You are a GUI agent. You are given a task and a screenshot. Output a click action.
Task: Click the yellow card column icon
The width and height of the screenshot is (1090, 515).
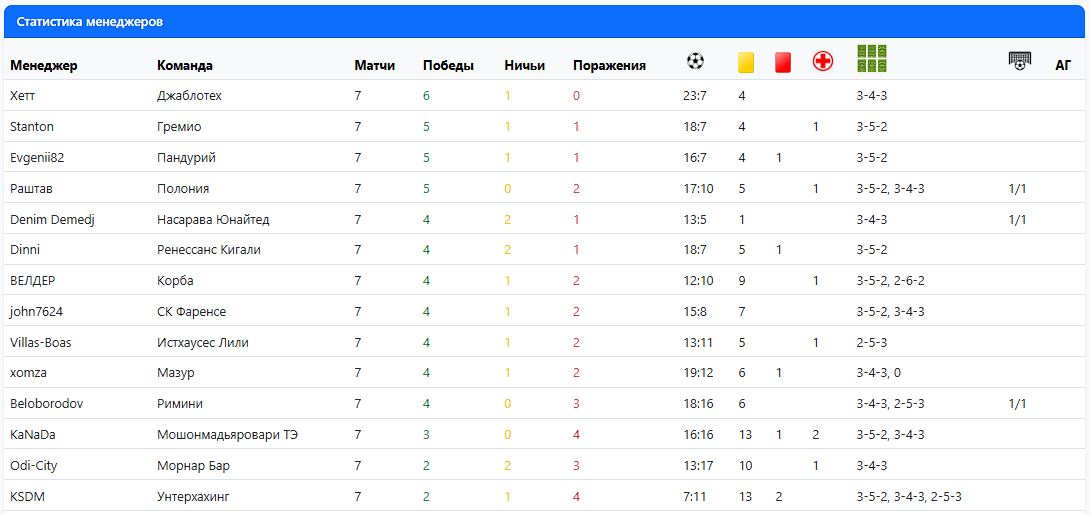coord(745,63)
